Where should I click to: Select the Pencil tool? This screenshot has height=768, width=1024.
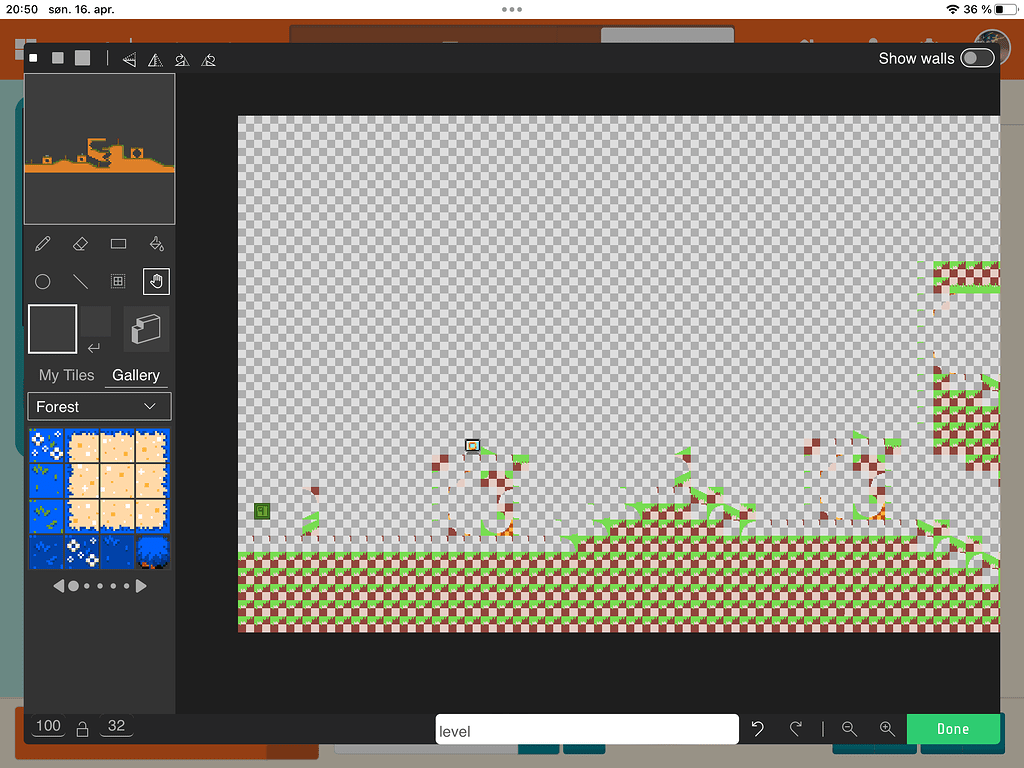[x=43, y=243]
